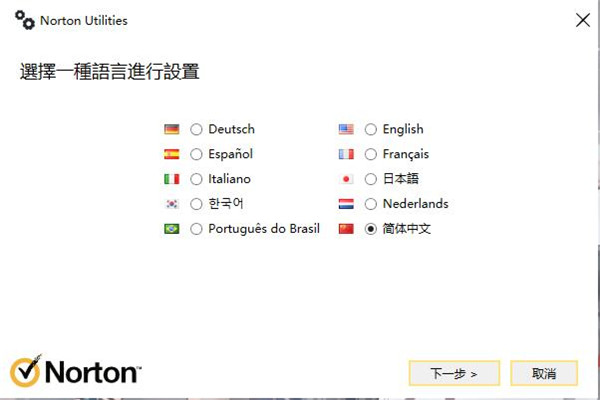Click the French flag icon
This screenshot has height=400, width=600.
[x=346, y=154]
